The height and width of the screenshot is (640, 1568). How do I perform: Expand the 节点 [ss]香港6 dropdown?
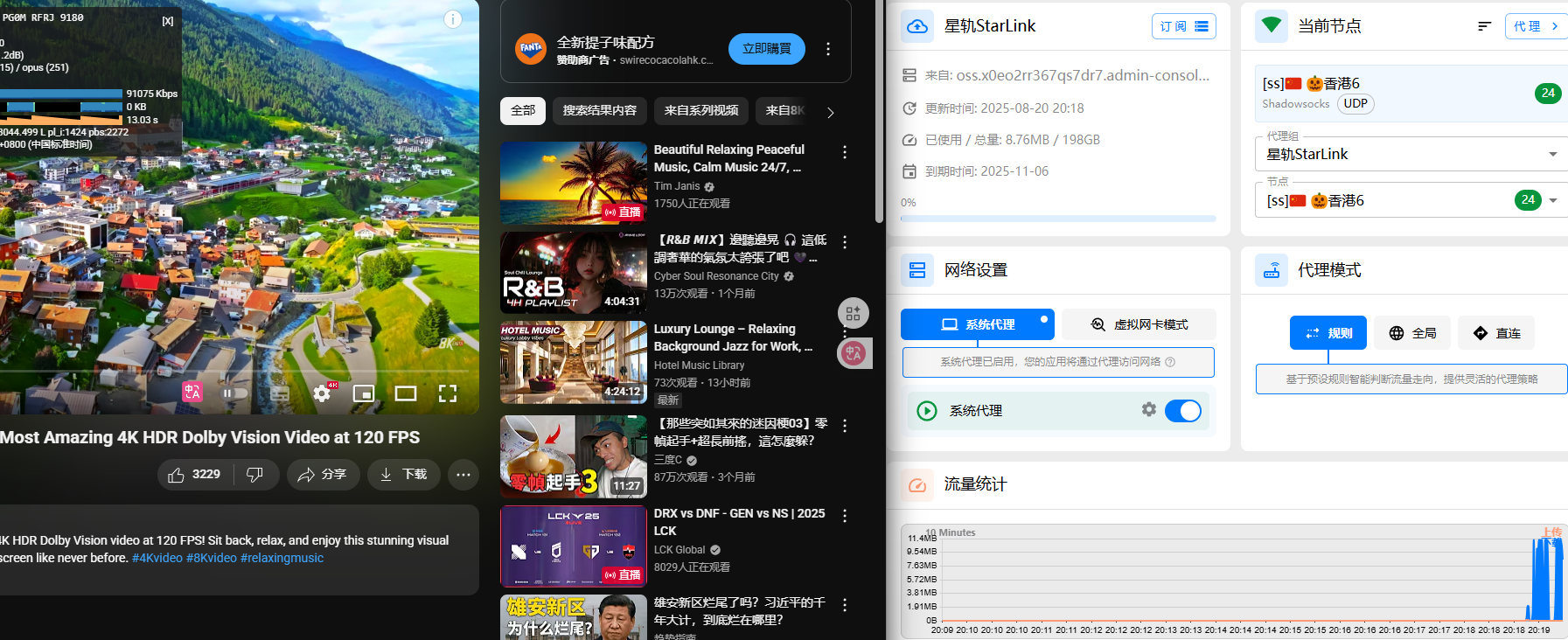pyautogui.click(x=1553, y=200)
